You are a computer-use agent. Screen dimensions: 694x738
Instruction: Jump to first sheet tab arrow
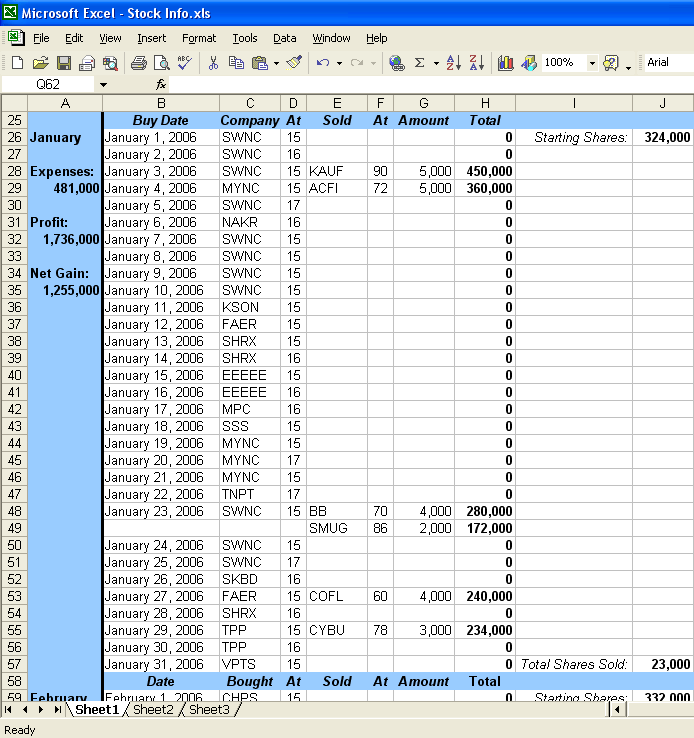(8, 709)
